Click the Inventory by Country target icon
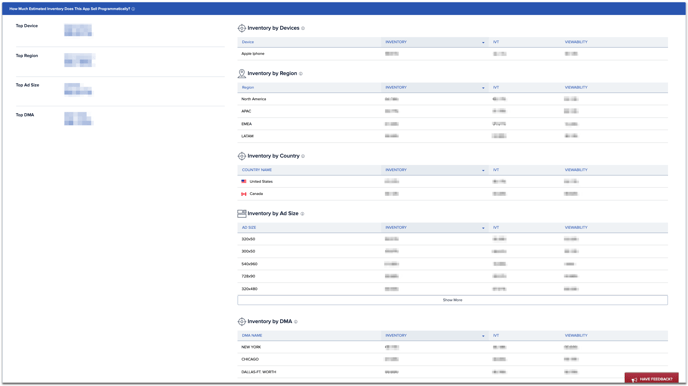688x386 pixels. (x=241, y=156)
